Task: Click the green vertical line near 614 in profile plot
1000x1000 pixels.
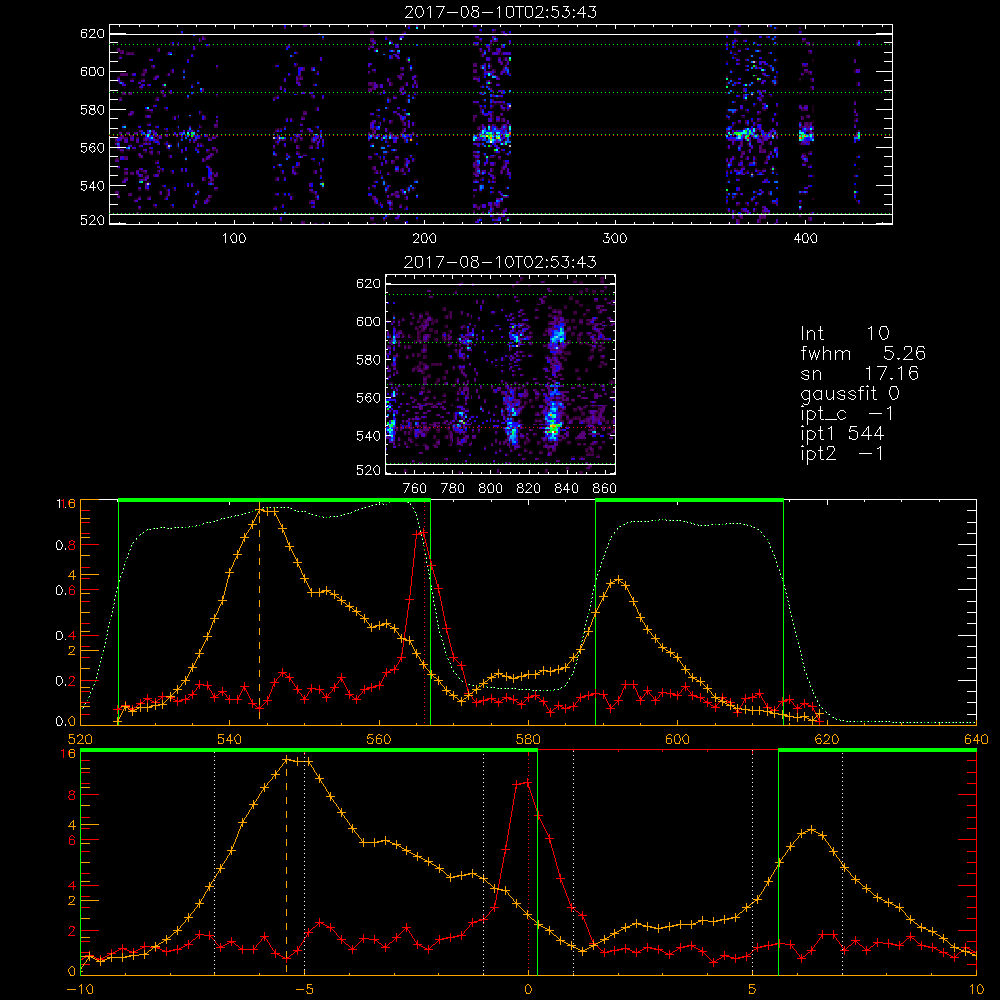Action: (783, 612)
